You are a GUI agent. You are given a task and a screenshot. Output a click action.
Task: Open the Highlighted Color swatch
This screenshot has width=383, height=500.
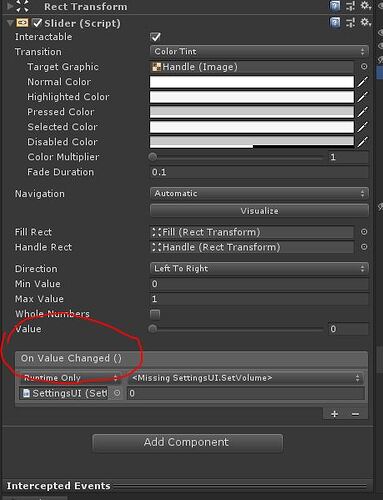coord(252,97)
